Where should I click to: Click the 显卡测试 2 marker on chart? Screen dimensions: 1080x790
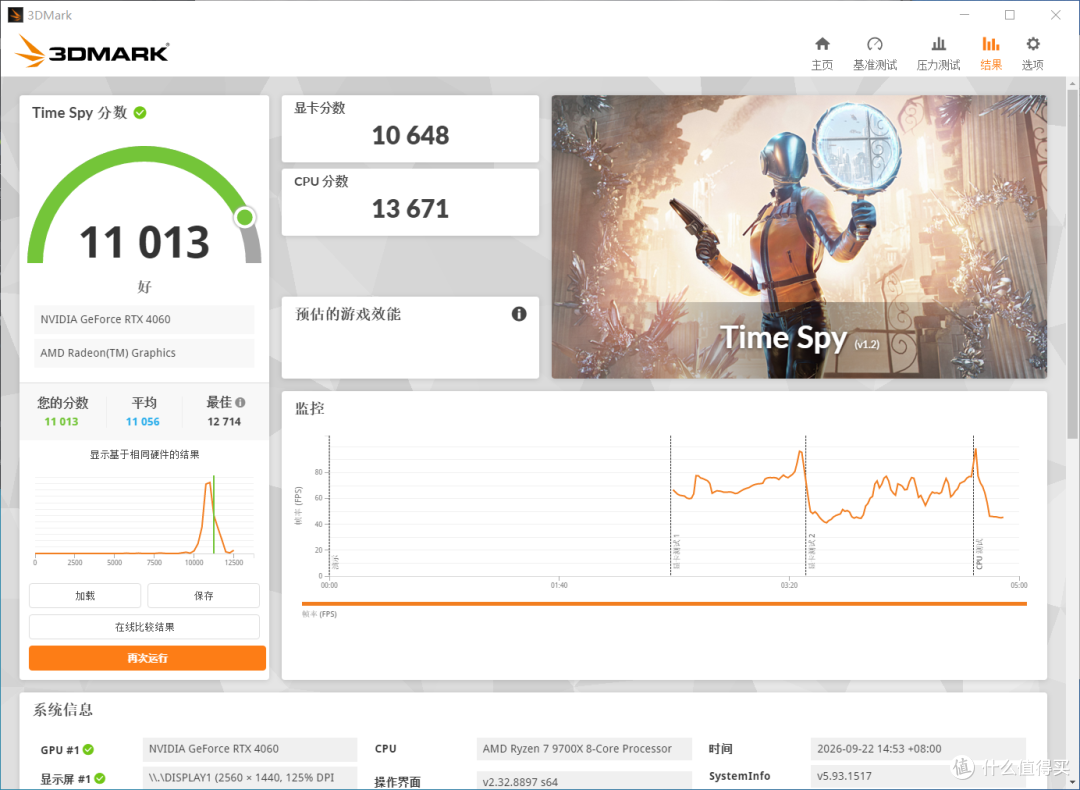click(811, 551)
